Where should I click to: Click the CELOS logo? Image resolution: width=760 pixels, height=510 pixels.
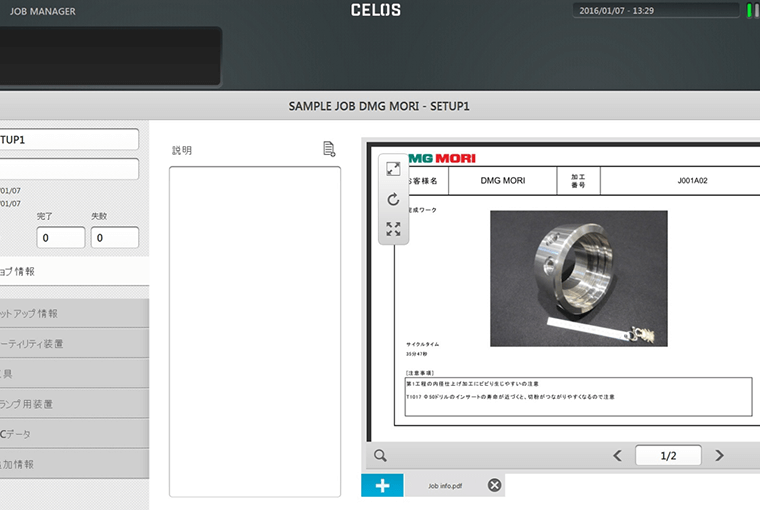pyautogui.click(x=376, y=10)
